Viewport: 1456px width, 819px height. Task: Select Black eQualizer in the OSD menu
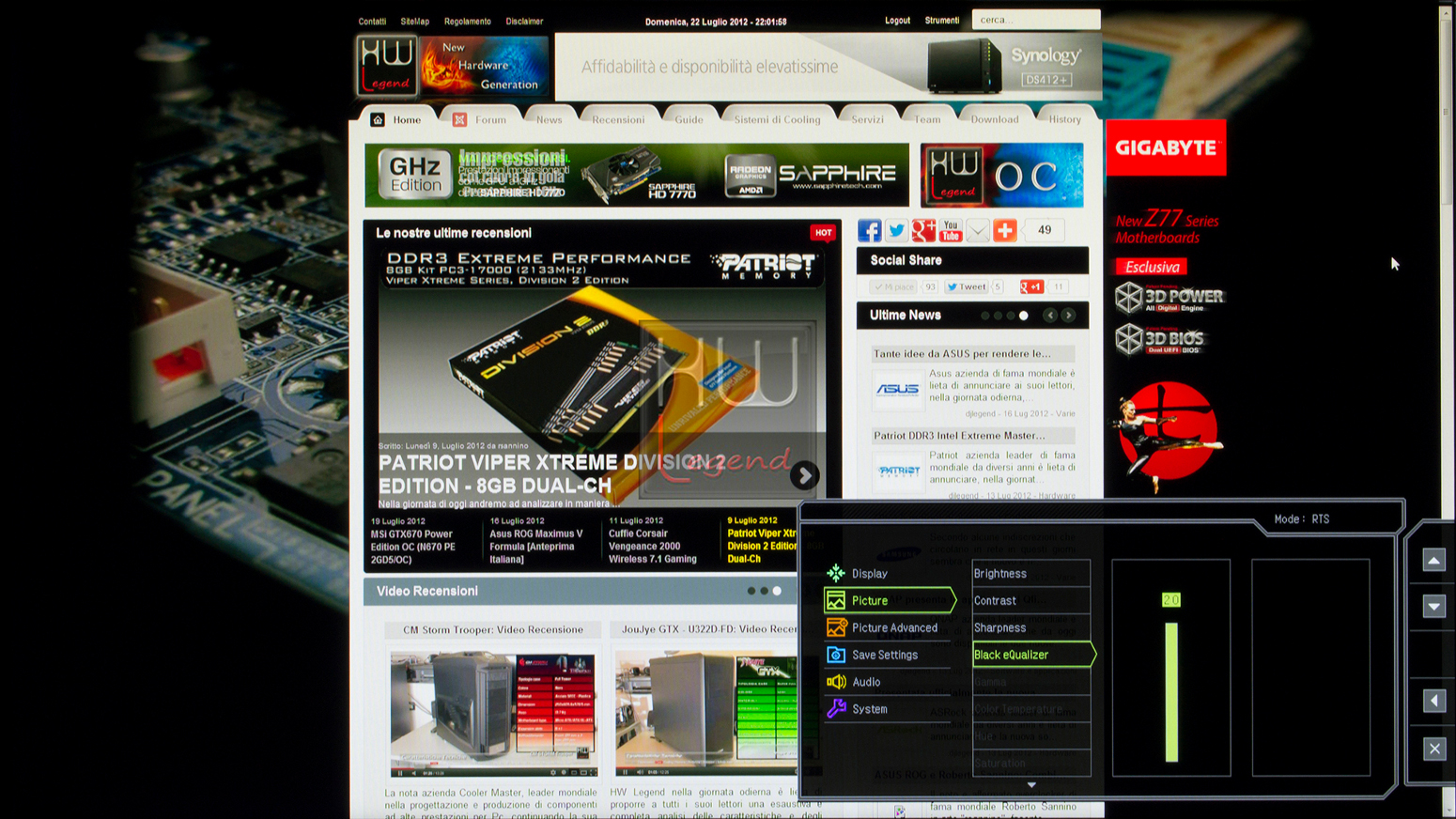click(1033, 655)
